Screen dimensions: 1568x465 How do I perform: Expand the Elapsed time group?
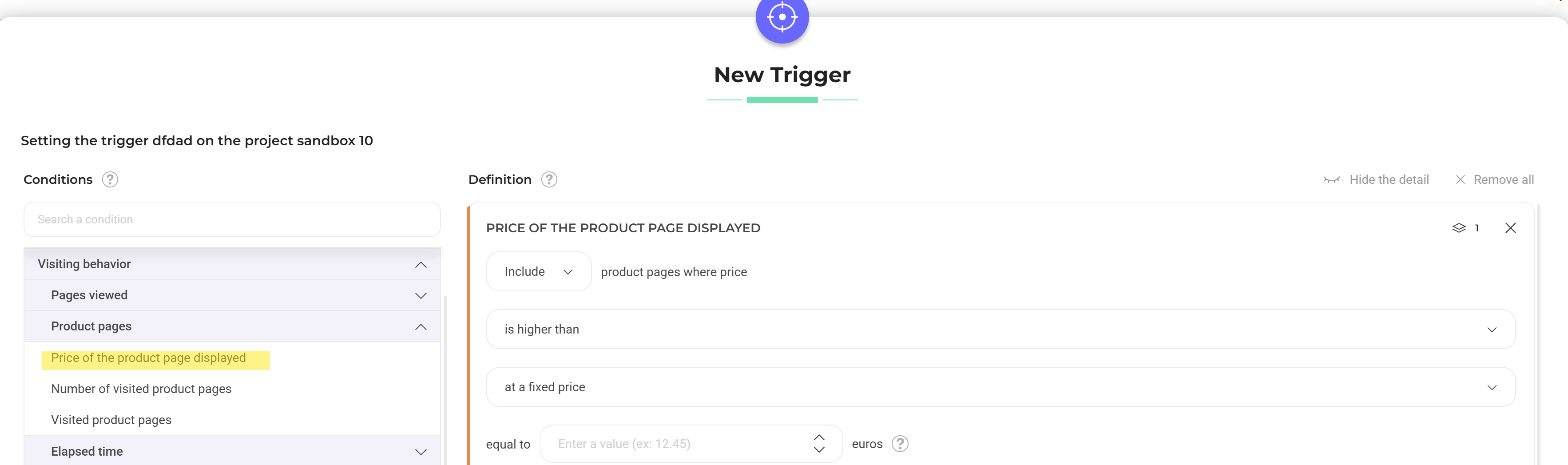point(421,452)
